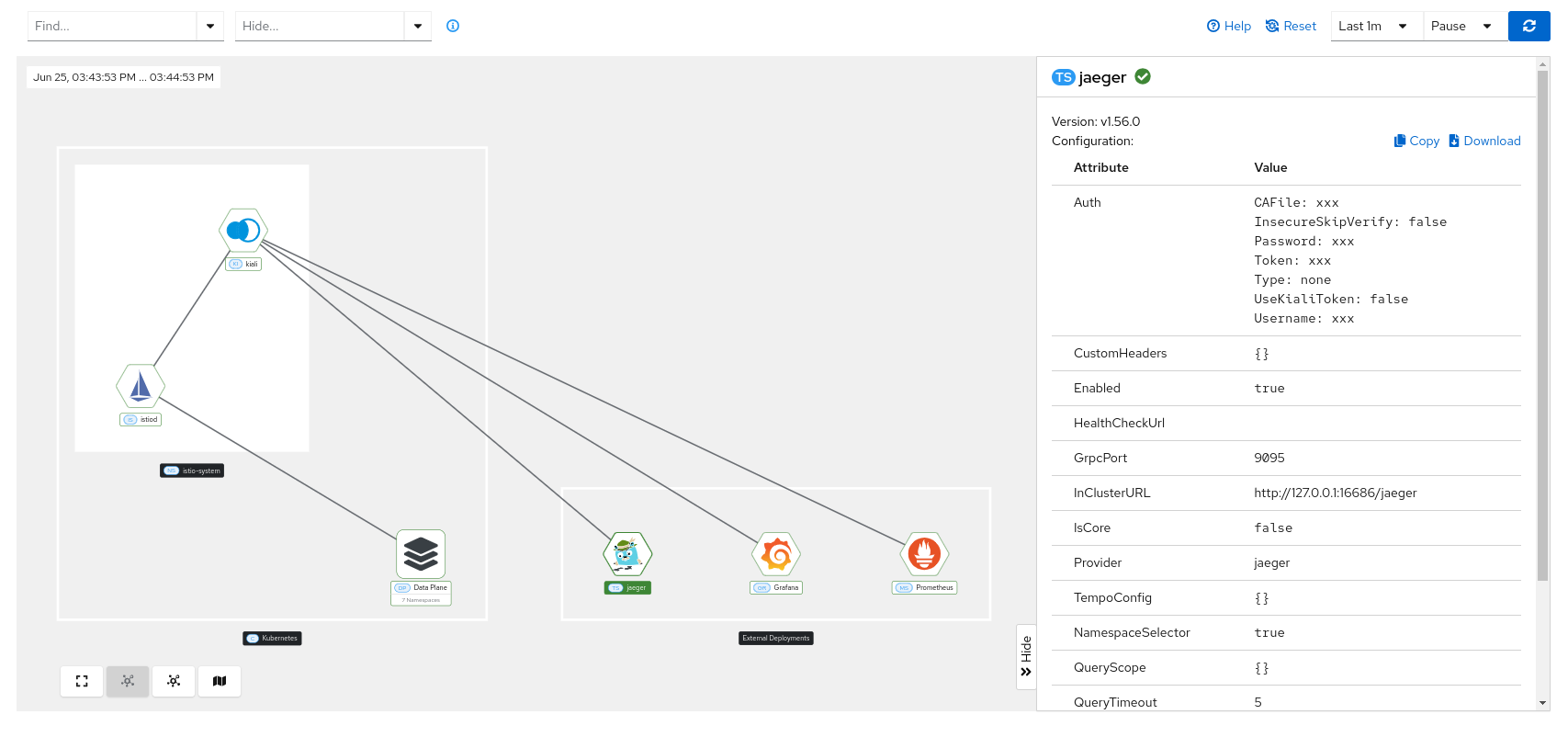The height and width of the screenshot is (737, 1568).
Task: Select the Data Plane stacked-layers node
Action: coord(421,554)
